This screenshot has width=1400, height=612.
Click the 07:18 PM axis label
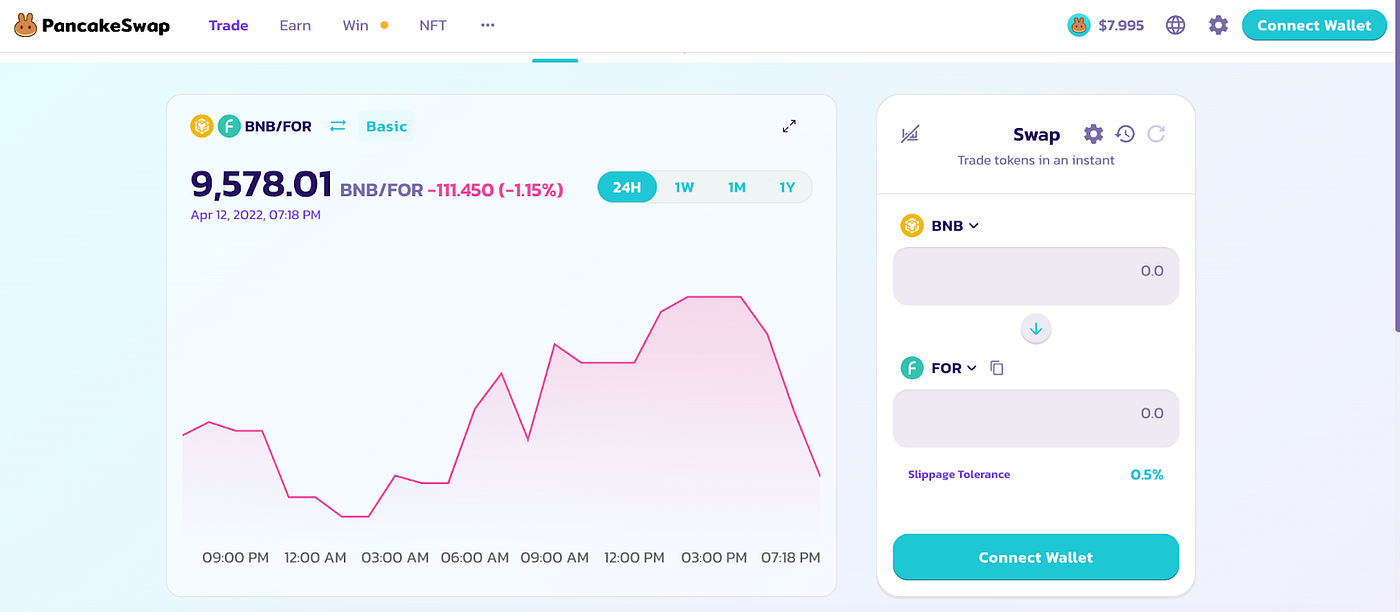click(790, 558)
